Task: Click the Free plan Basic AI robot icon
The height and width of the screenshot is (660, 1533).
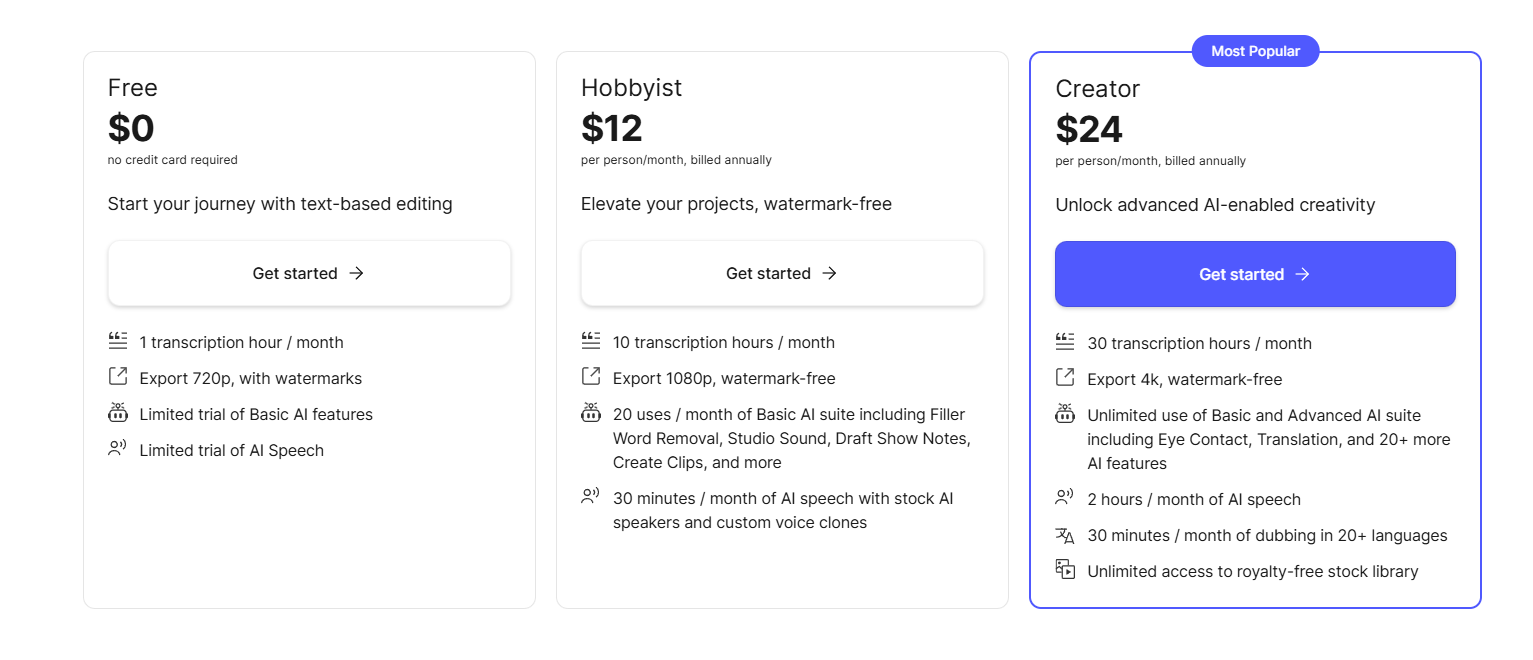Action: click(118, 413)
